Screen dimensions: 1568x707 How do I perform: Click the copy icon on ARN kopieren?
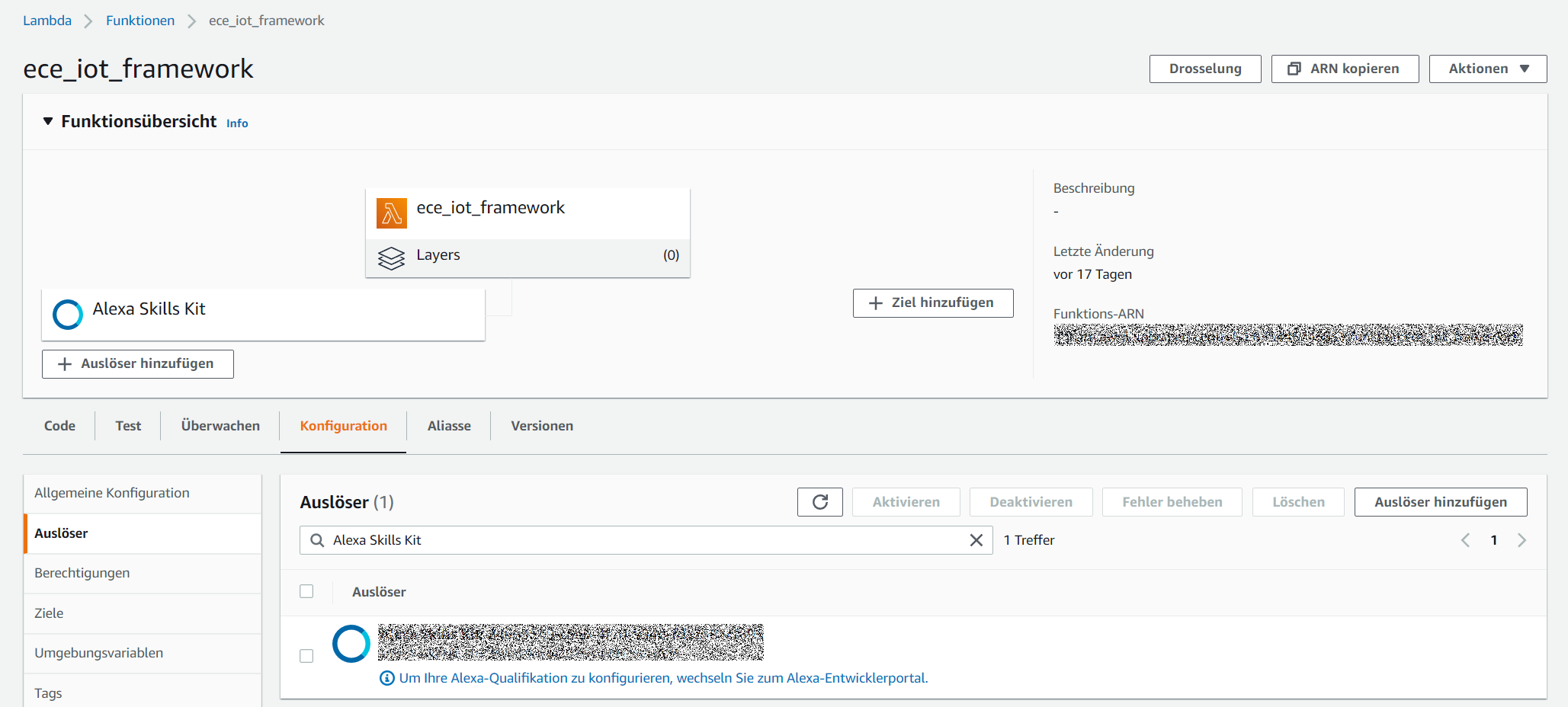point(1294,69)
